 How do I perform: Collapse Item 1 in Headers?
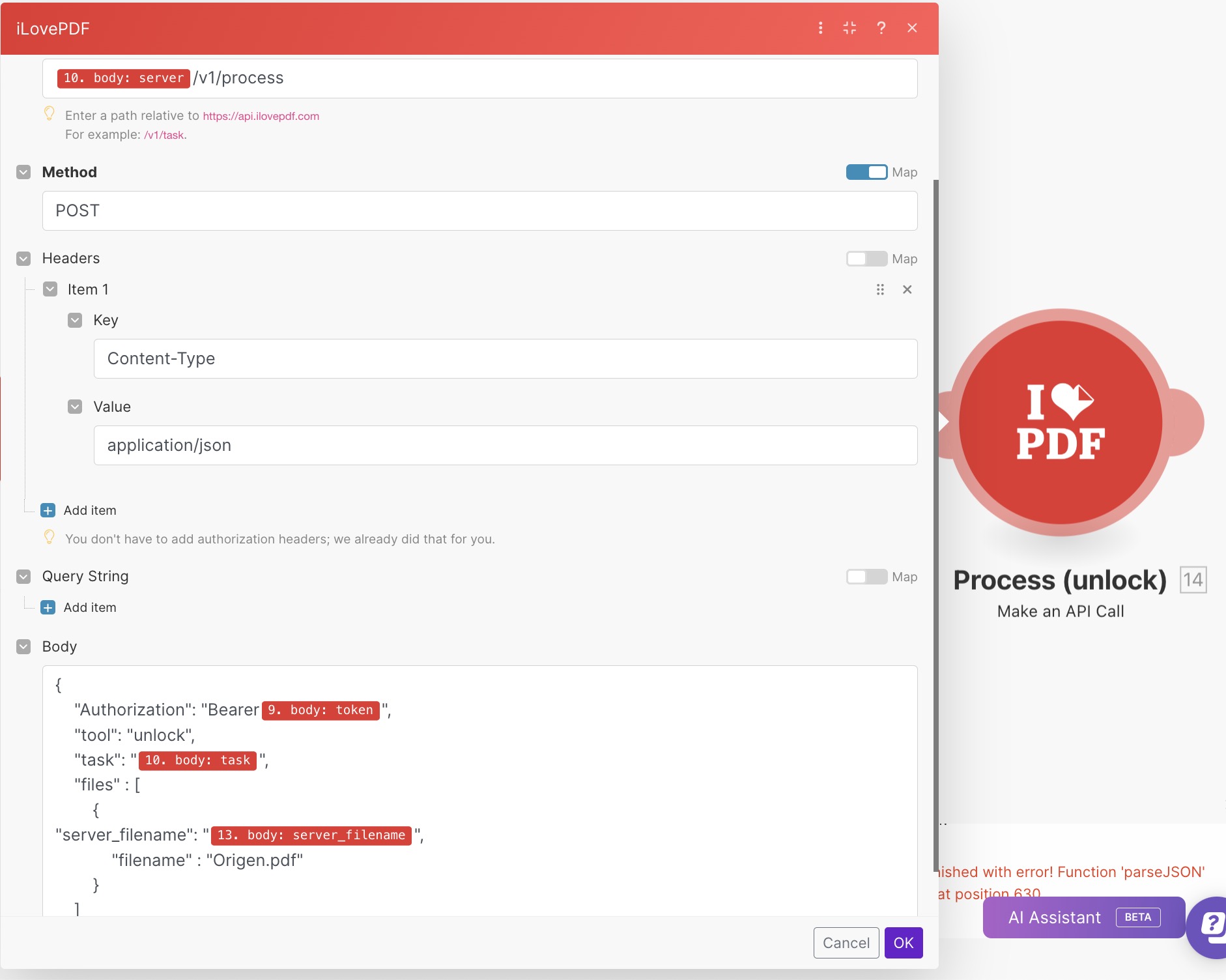pos(50,289)
